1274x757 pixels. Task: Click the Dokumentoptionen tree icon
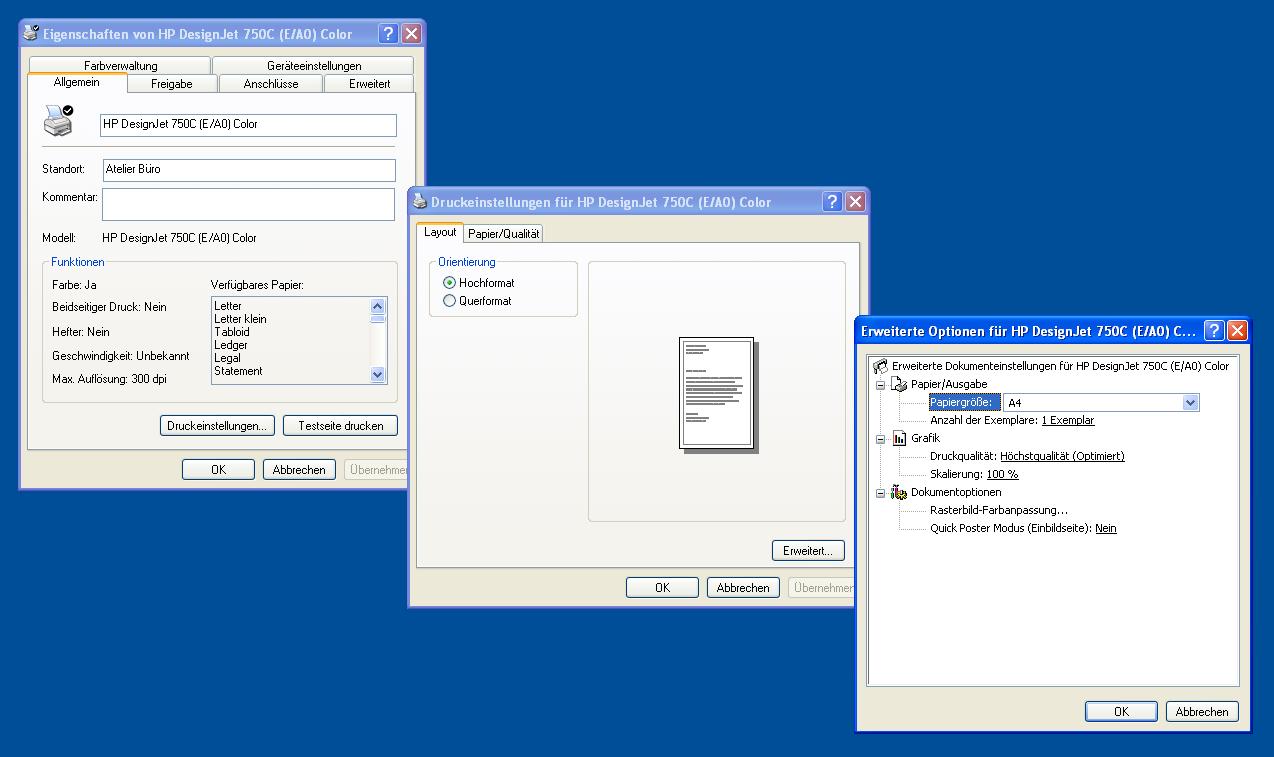[x=900, y=492]
